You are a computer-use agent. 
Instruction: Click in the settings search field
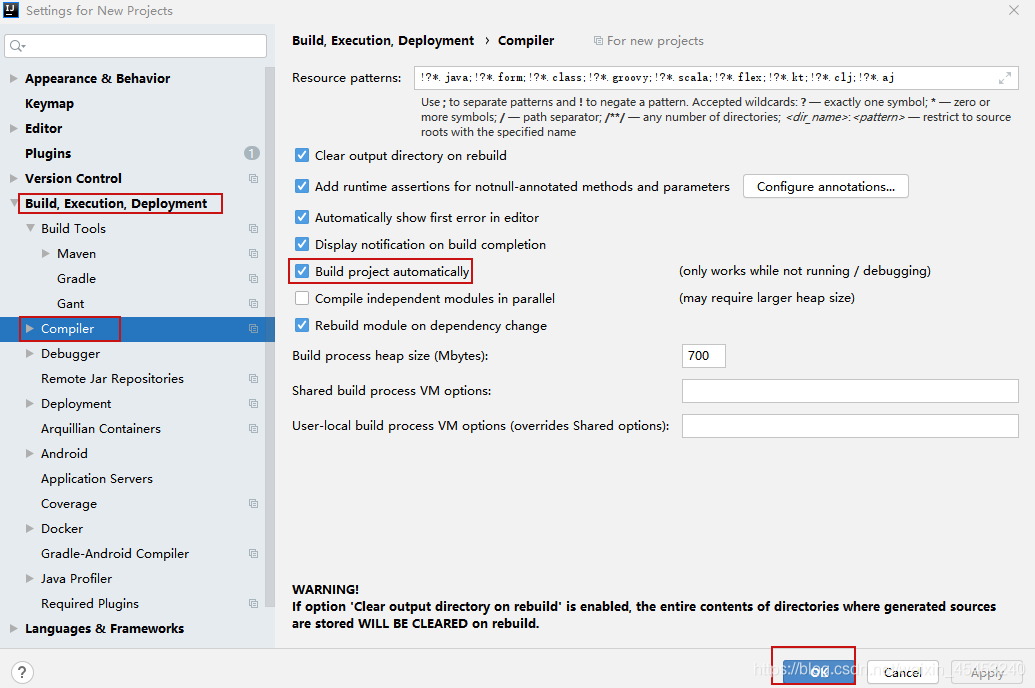click(135, 46)
